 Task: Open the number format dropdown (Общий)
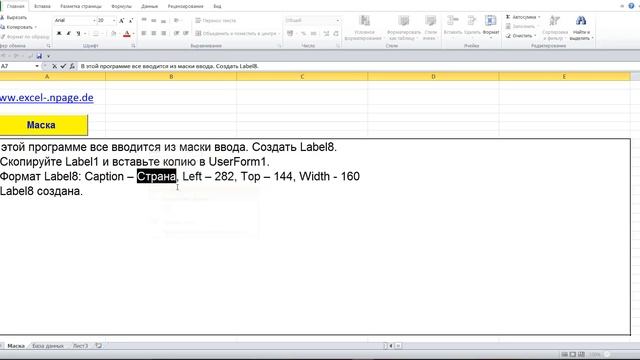pos(338,20)
